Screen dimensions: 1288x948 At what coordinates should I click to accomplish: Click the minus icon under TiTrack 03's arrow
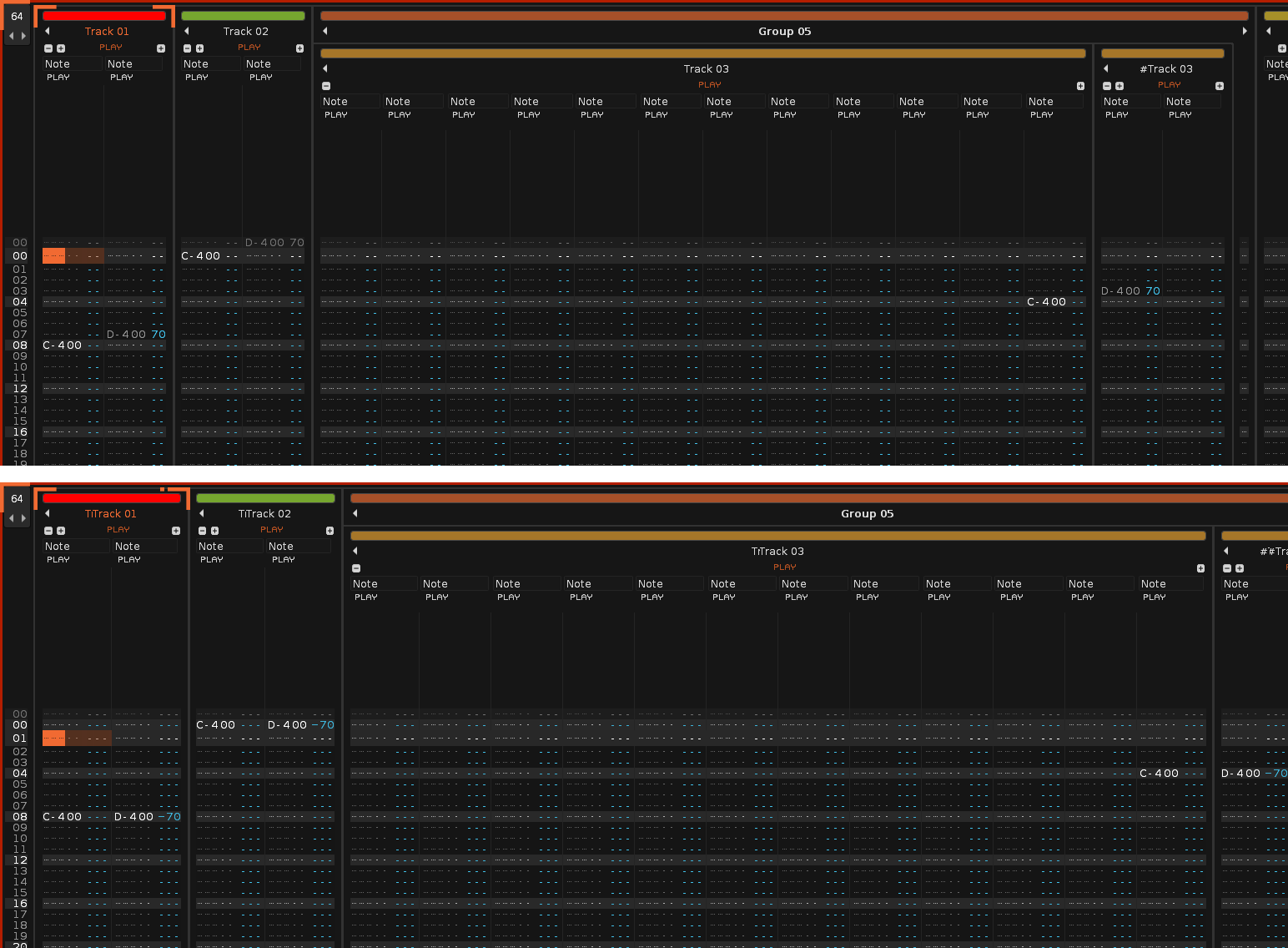pyautogui.click(x=356, y=568)
